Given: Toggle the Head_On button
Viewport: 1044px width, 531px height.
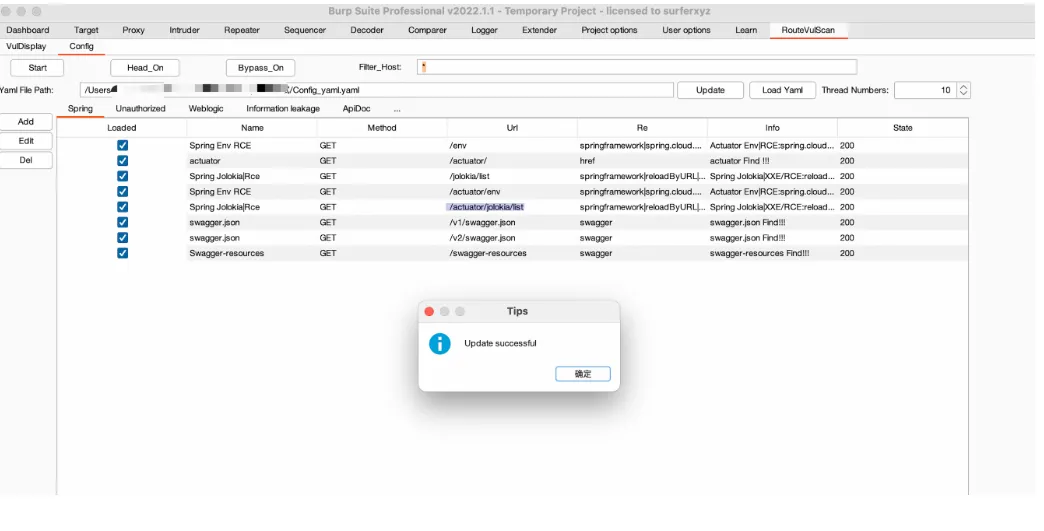Looking at the screenshot, I should click(145, 68).
